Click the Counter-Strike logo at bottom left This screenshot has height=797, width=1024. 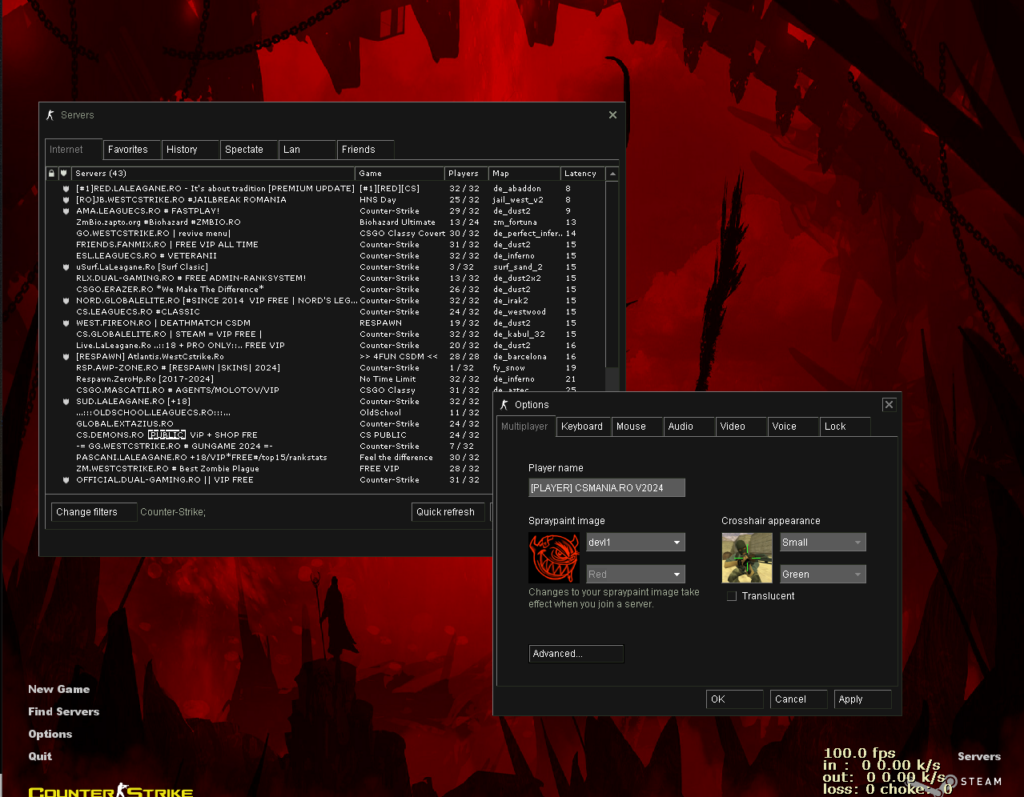[x=110, y=789]
